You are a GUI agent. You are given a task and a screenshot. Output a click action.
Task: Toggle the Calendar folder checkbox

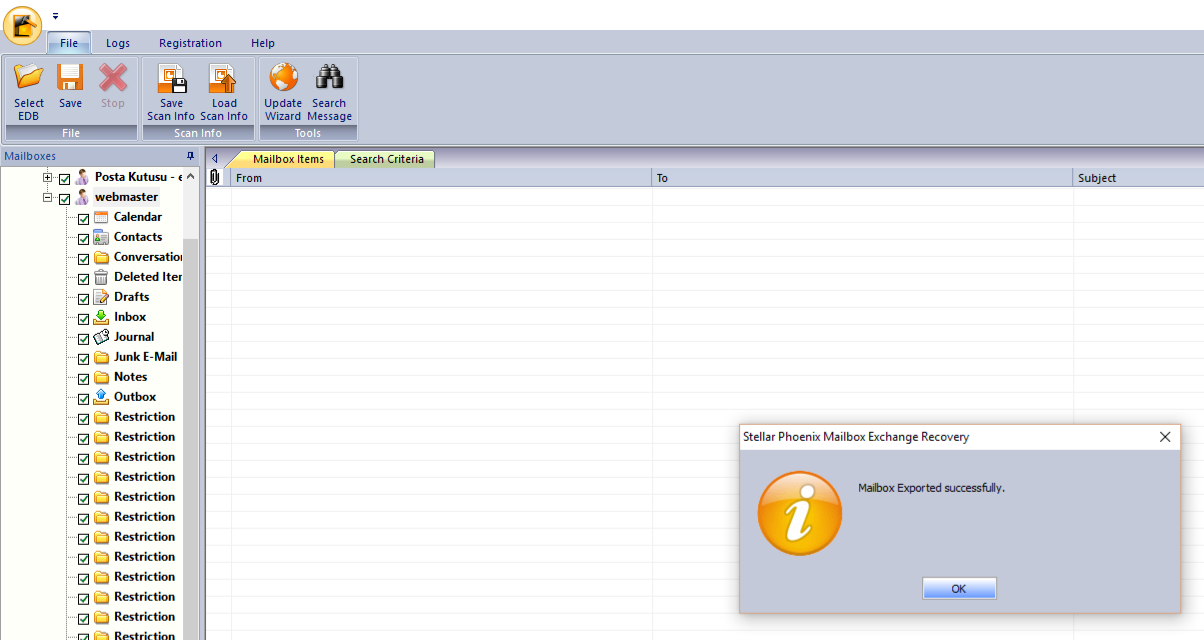point(83,219)
